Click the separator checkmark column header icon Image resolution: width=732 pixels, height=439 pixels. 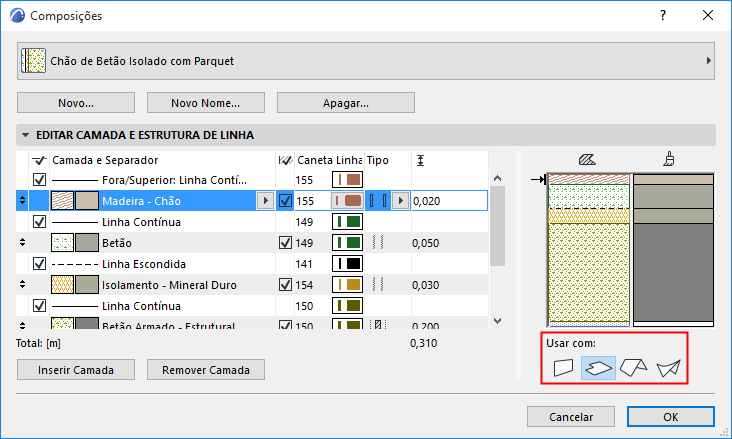39,160
